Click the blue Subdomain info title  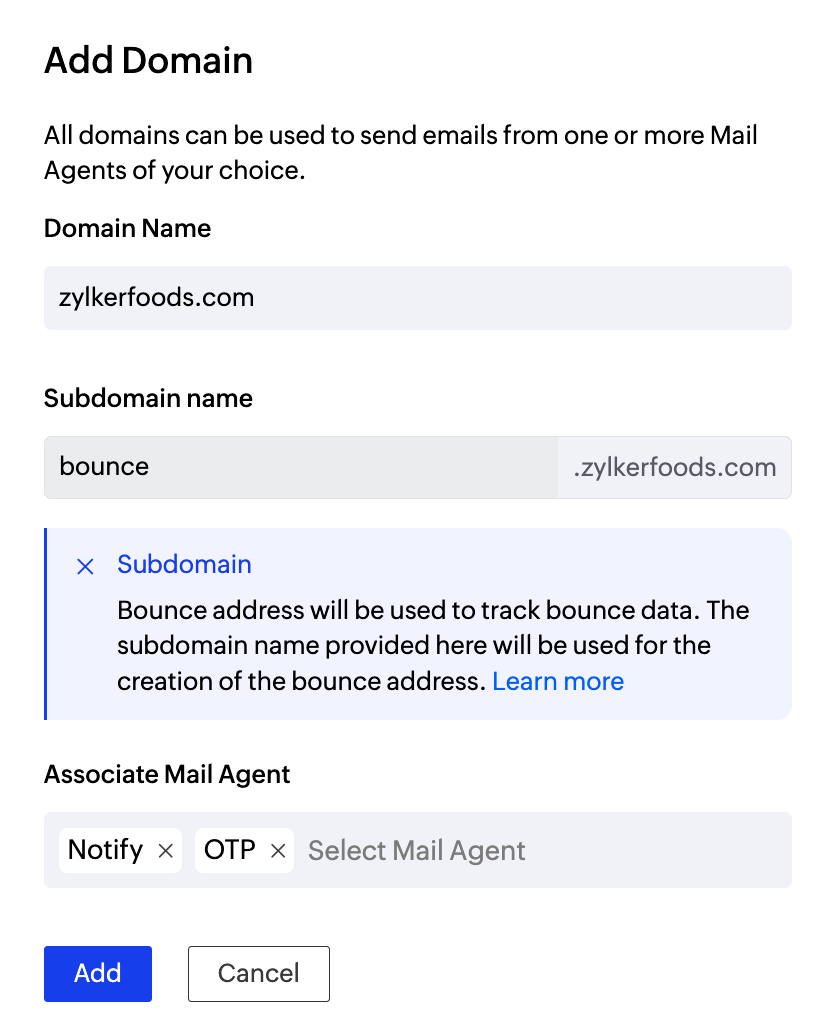click(x=184, y=565)
